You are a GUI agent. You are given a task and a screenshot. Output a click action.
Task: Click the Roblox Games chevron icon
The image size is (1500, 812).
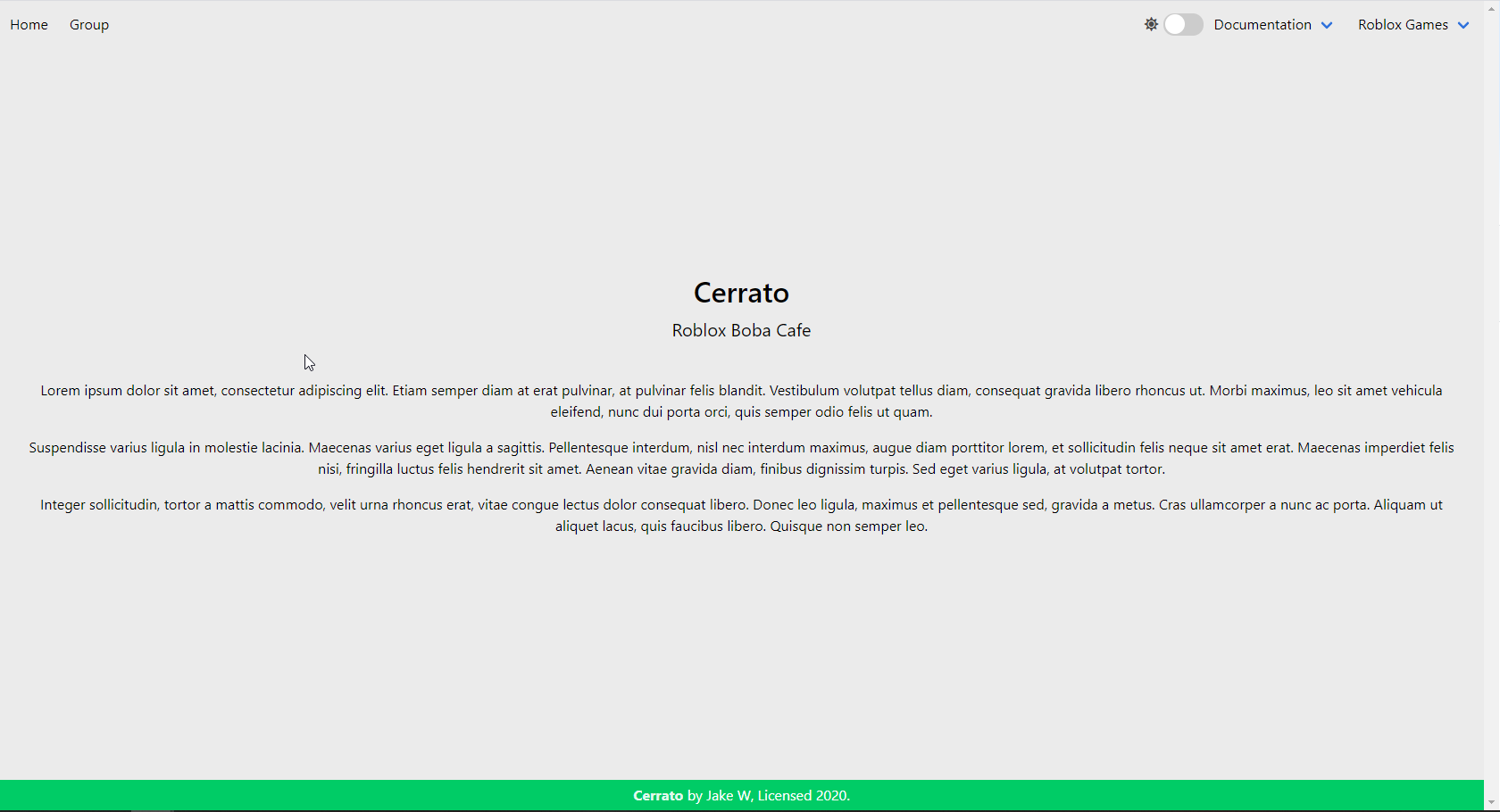coord(1464,25)
